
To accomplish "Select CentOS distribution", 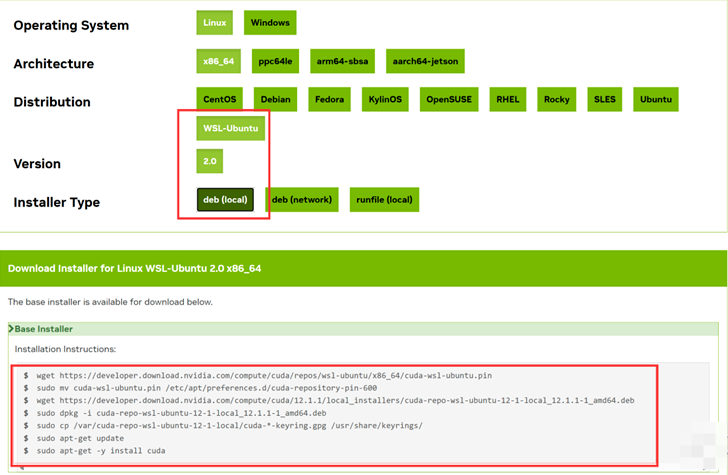I will (x=220, y=99).
